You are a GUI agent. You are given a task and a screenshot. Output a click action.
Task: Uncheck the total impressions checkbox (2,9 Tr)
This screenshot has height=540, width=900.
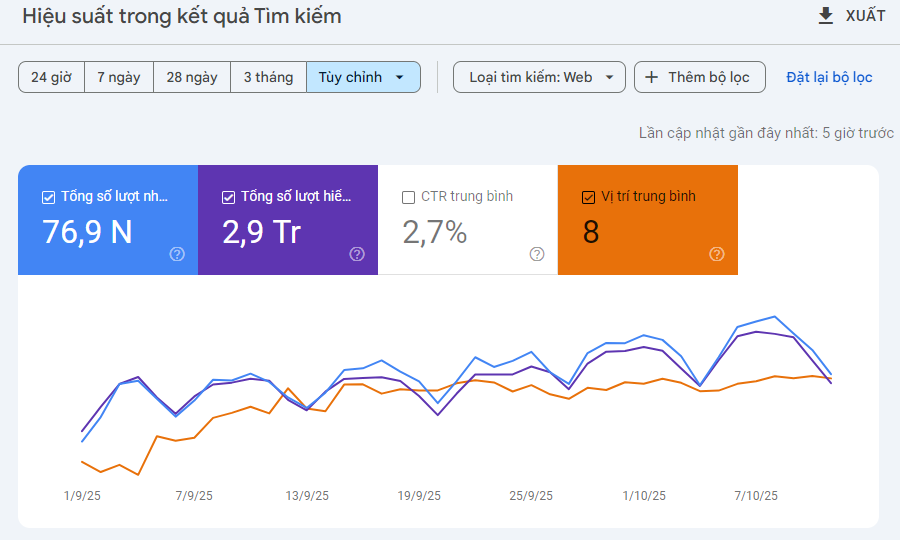(228, 197)
